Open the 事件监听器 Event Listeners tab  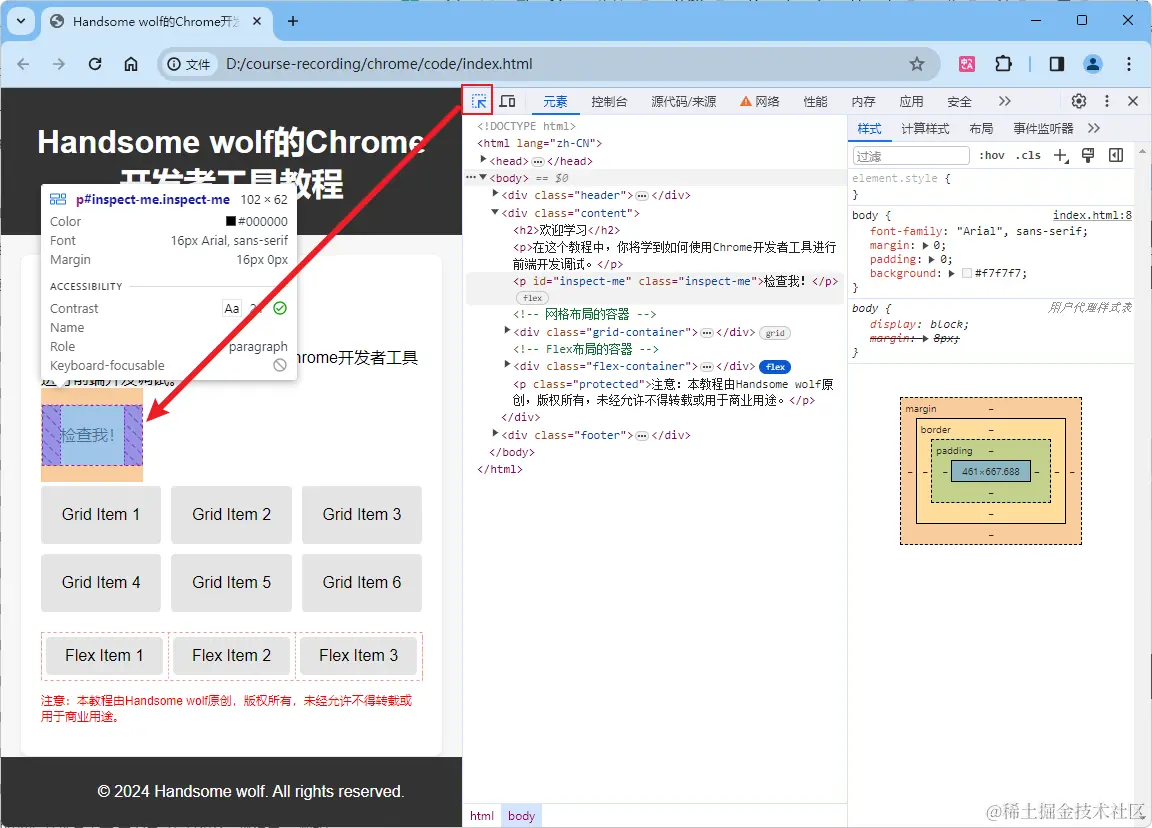pos(1043,129)
